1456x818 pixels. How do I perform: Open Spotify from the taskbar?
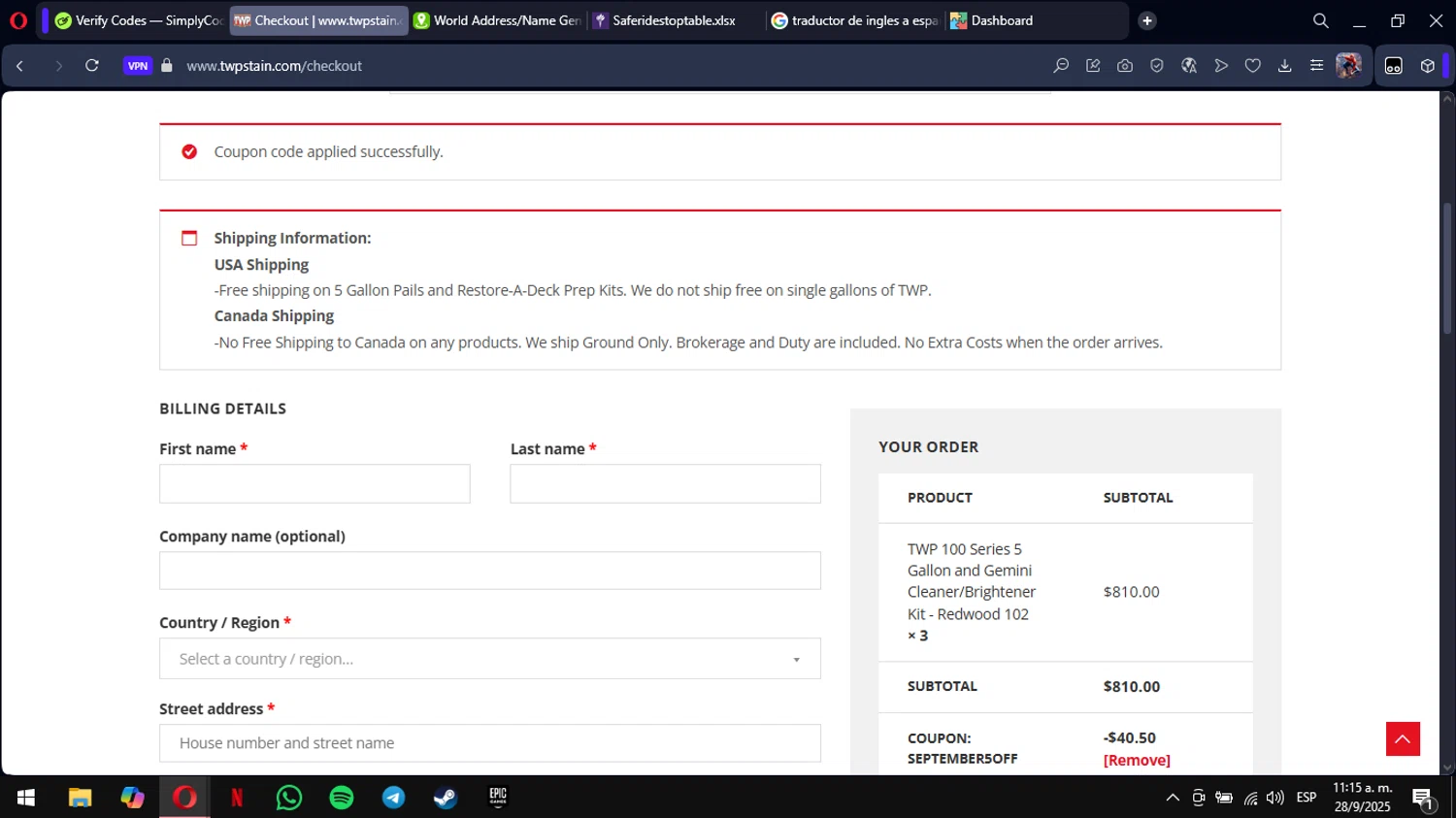point(341,798)
